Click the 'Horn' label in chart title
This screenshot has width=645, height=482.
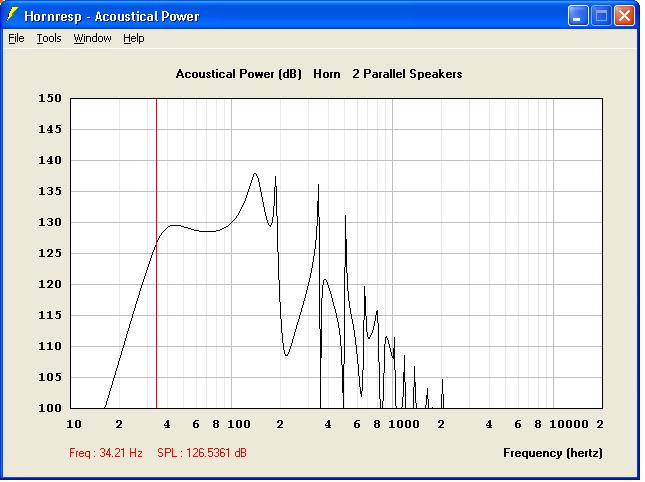click(x=327, y=74)
